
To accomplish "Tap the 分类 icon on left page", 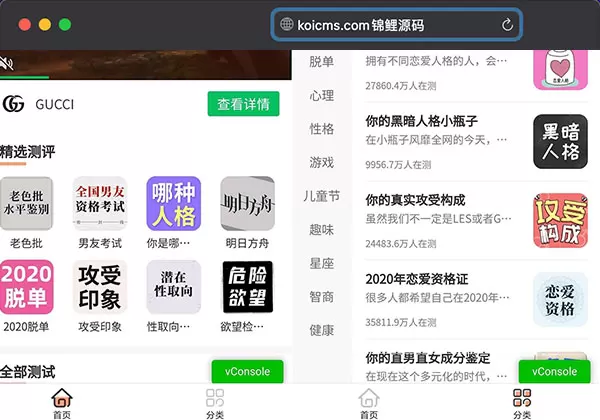I will point(215,403).
